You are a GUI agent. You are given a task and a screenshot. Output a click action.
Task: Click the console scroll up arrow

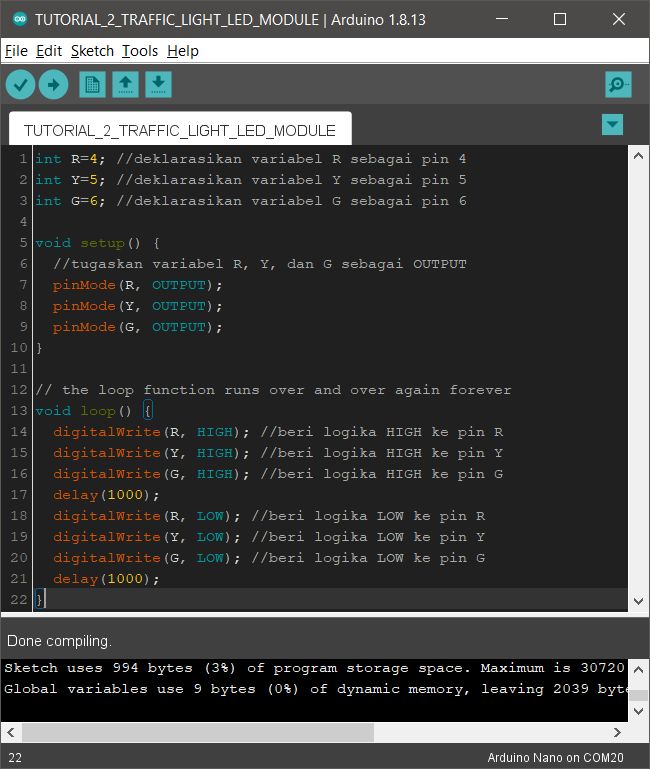pos(638,669)
